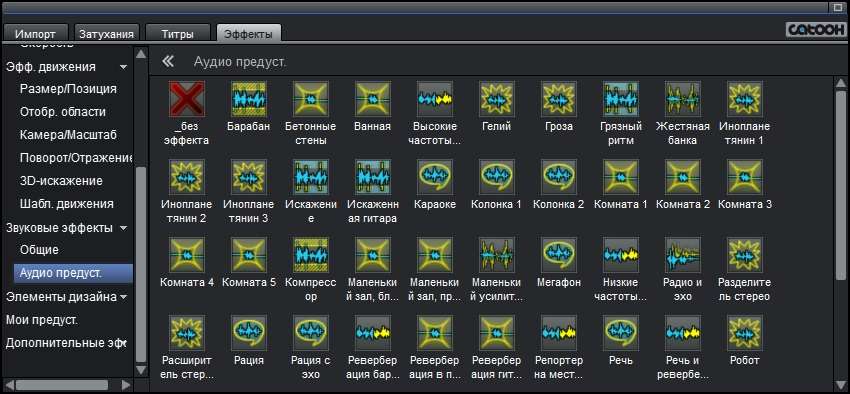Select Поворот/Отражение in the sidebar
Screen dimensions: 850x394
(76, 158)
